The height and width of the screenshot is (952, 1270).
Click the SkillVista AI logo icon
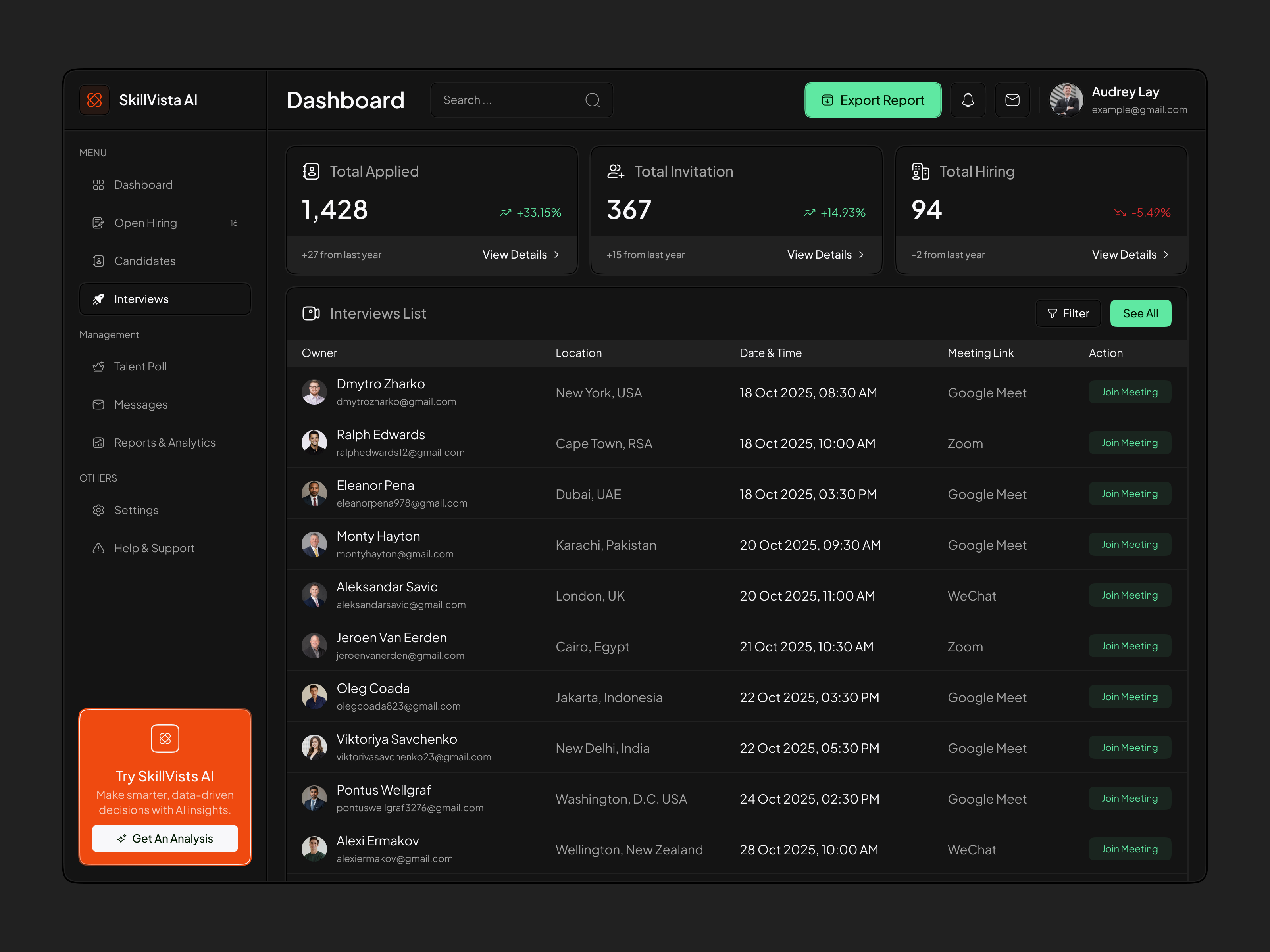click(x=95, y=100)
